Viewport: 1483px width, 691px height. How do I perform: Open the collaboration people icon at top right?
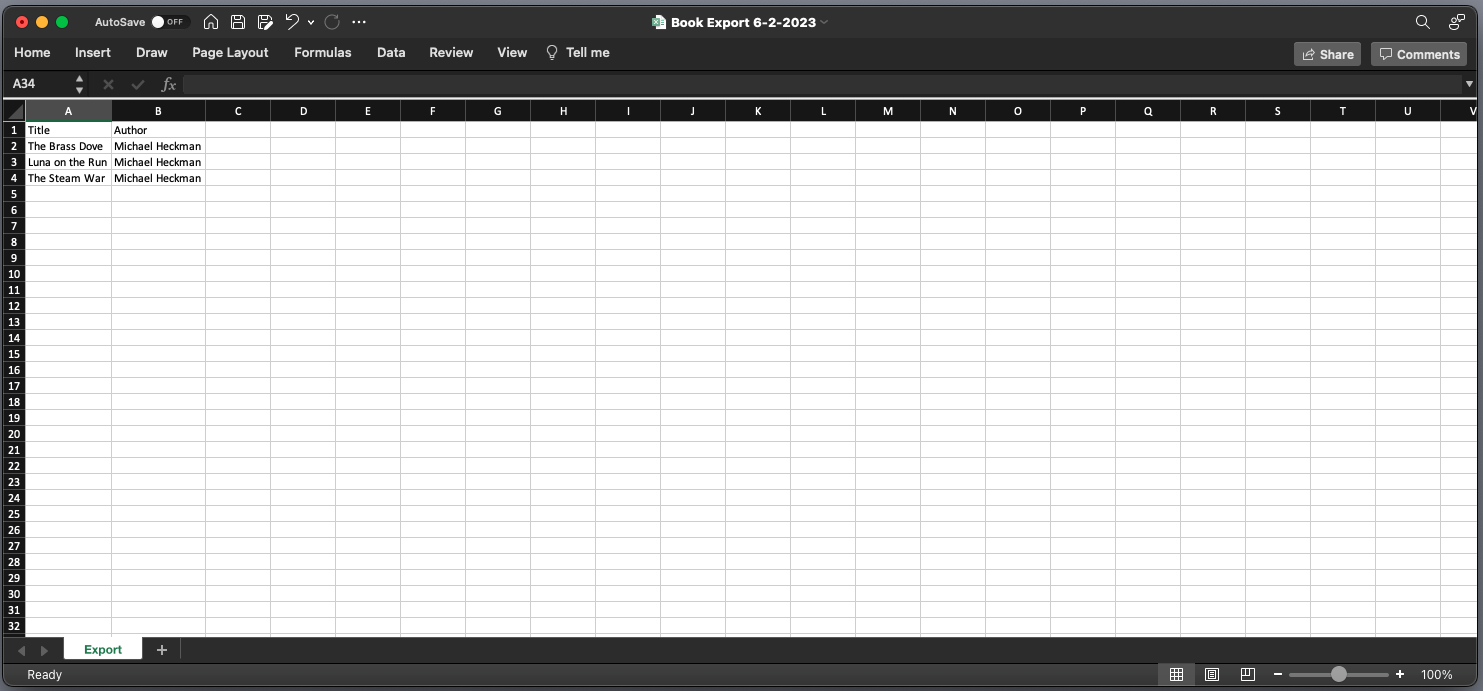[x=1456, y=22]
